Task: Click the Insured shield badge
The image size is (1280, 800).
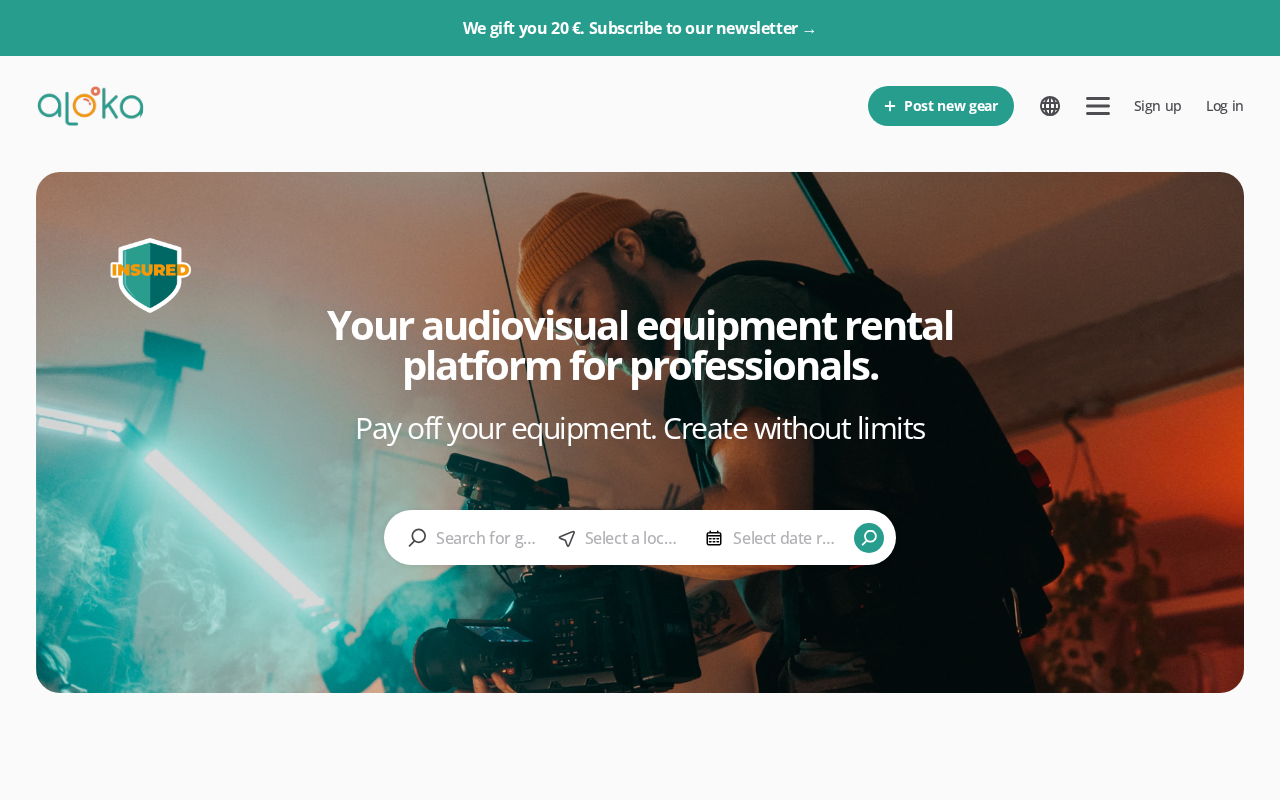Action: coord(150,275)
